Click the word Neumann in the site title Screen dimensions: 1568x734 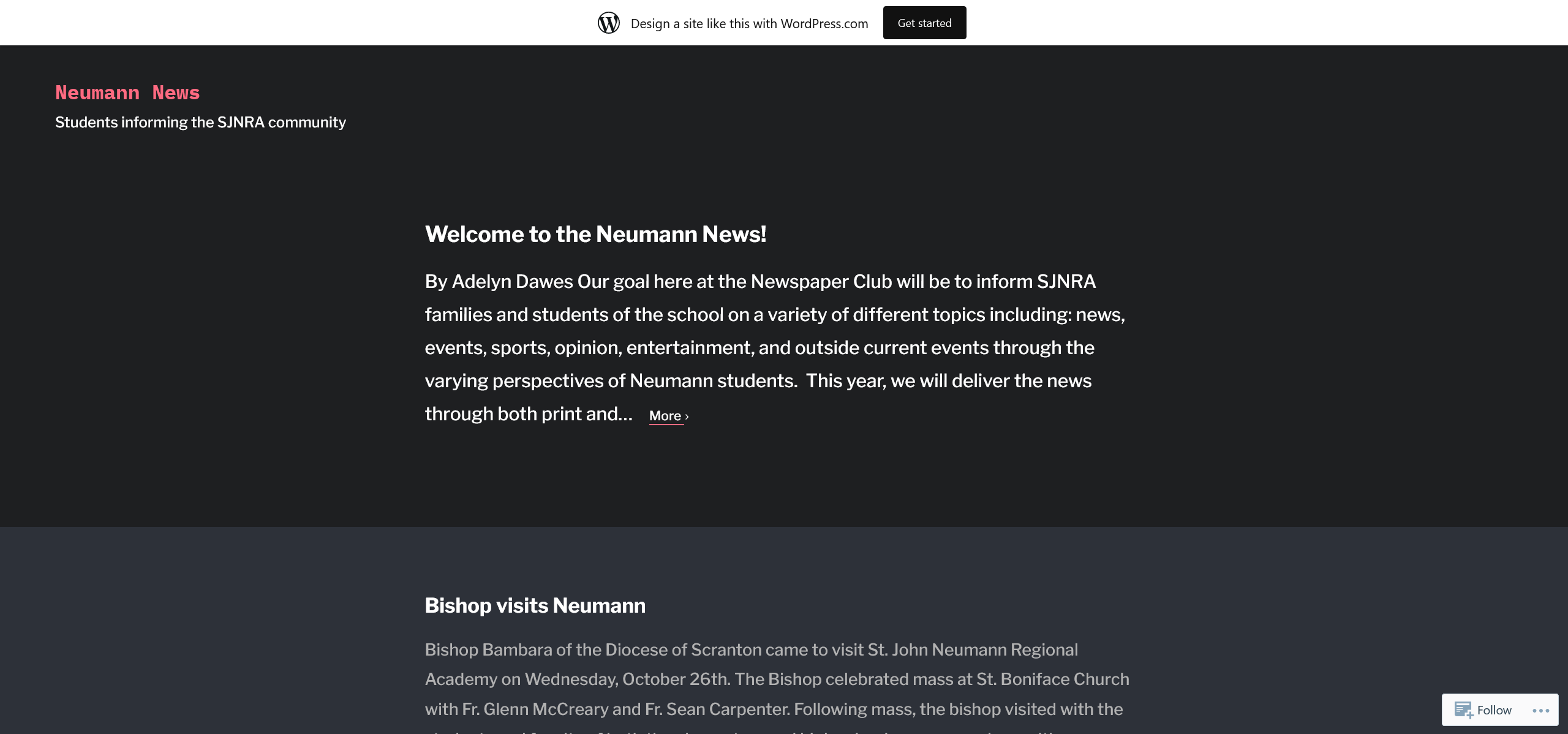point(97,93)
